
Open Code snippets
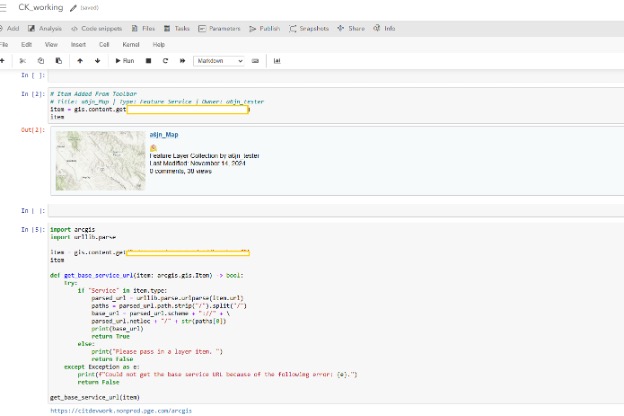pyautogui.click(x=96, y=28)
